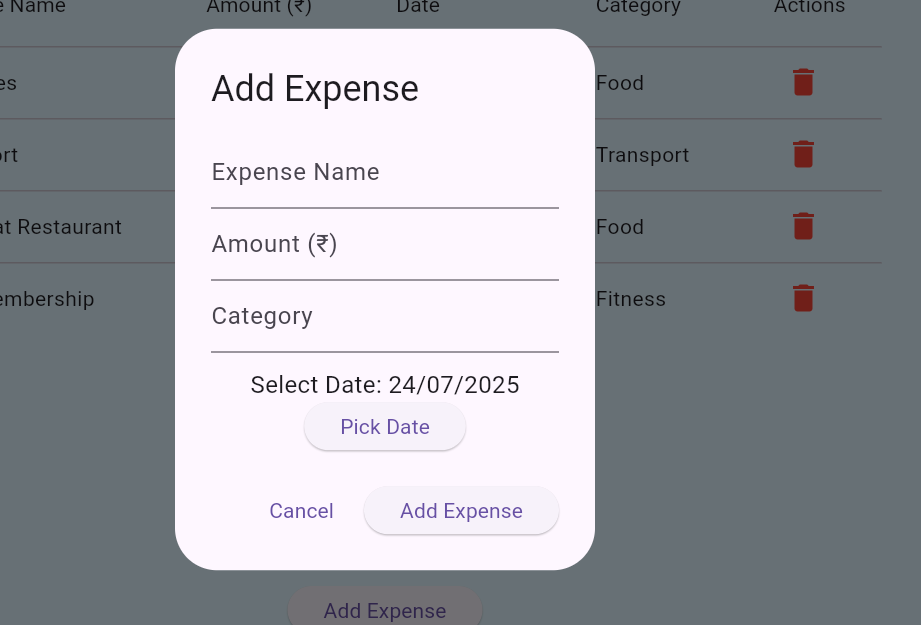Click the Date column header

[418, 7]
